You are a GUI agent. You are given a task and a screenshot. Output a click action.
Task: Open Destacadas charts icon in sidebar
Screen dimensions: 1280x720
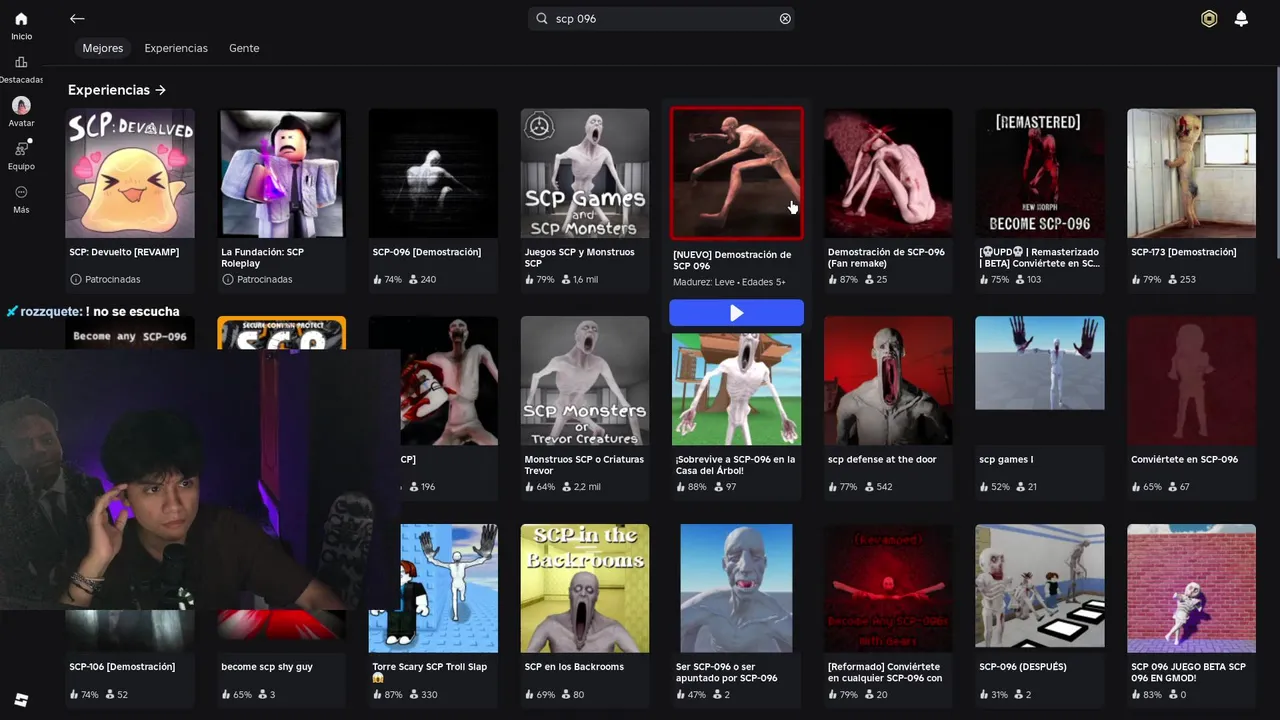[21, 62]
